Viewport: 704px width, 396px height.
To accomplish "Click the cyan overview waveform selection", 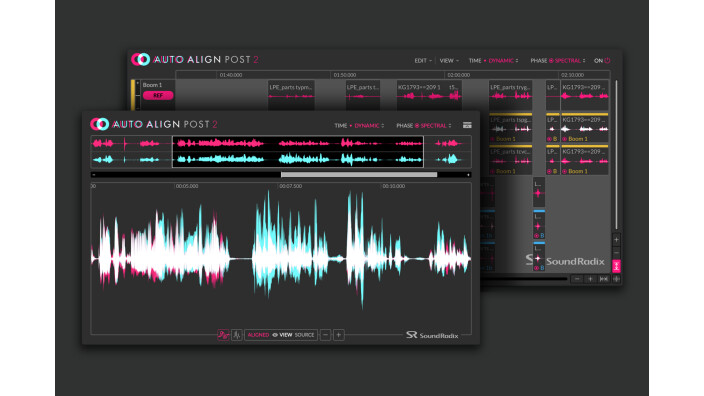I will click(298, 159).
